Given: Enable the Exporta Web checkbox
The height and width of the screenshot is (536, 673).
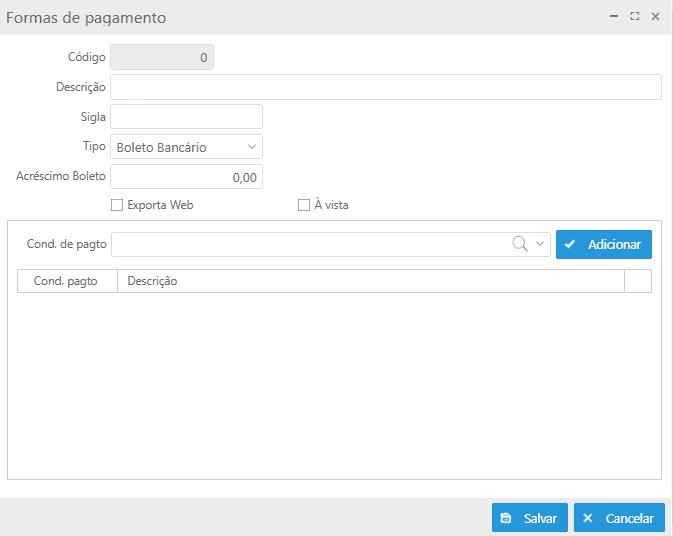Looking at the screenshot, I should point(117,205).
